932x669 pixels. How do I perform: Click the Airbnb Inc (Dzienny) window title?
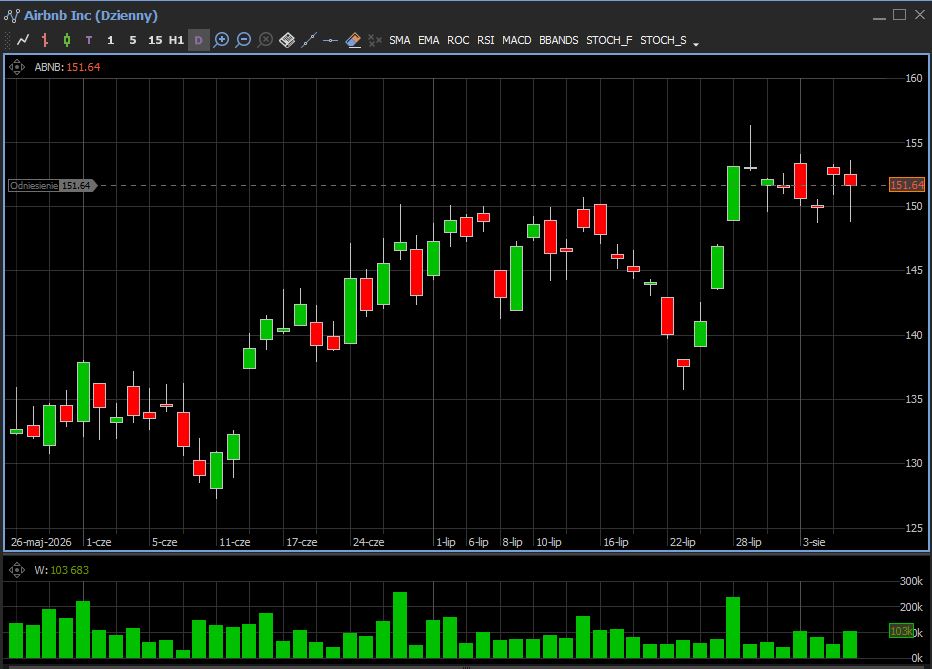91,15
